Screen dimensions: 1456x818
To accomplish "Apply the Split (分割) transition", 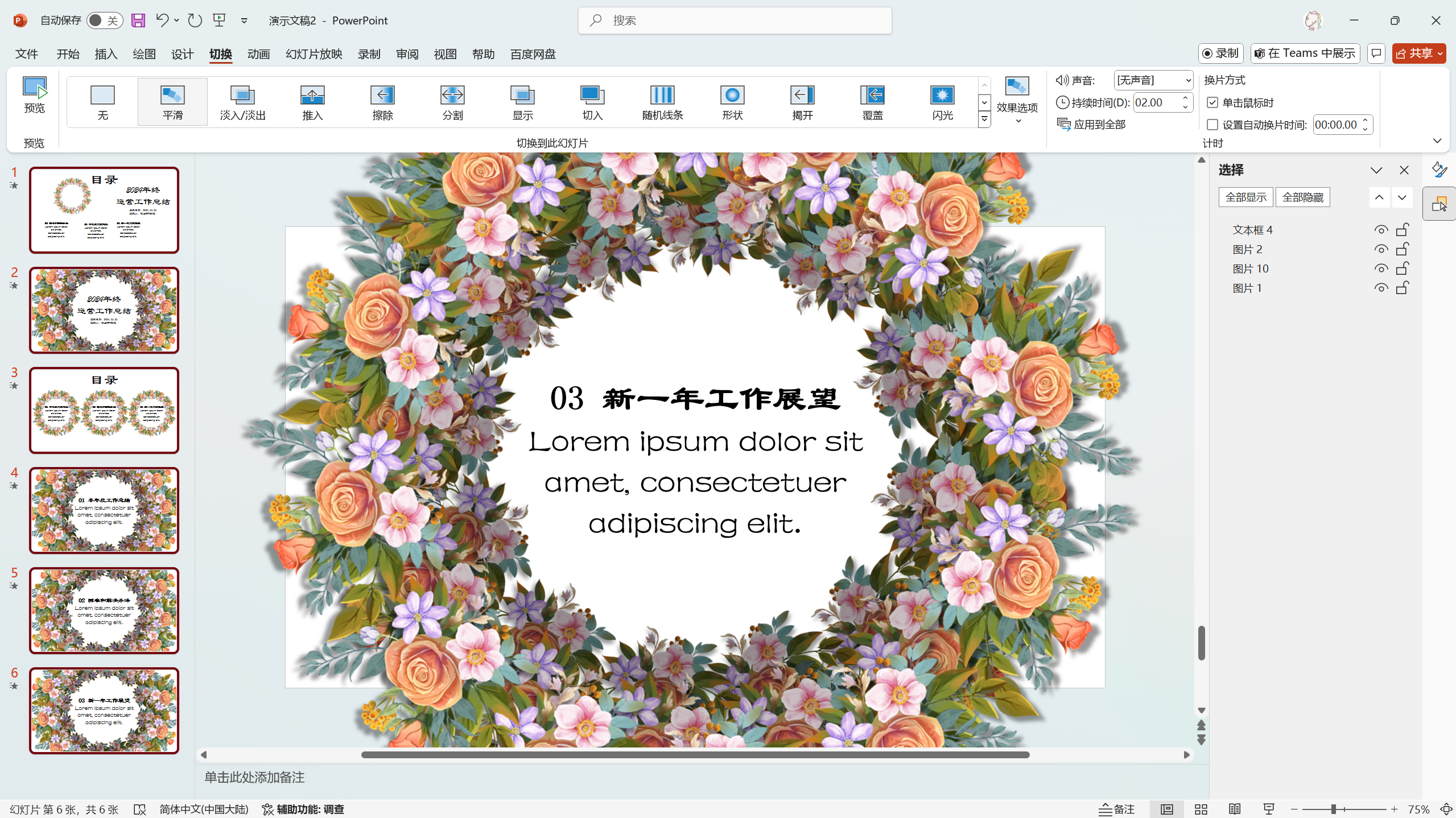I will coord(452,102).
